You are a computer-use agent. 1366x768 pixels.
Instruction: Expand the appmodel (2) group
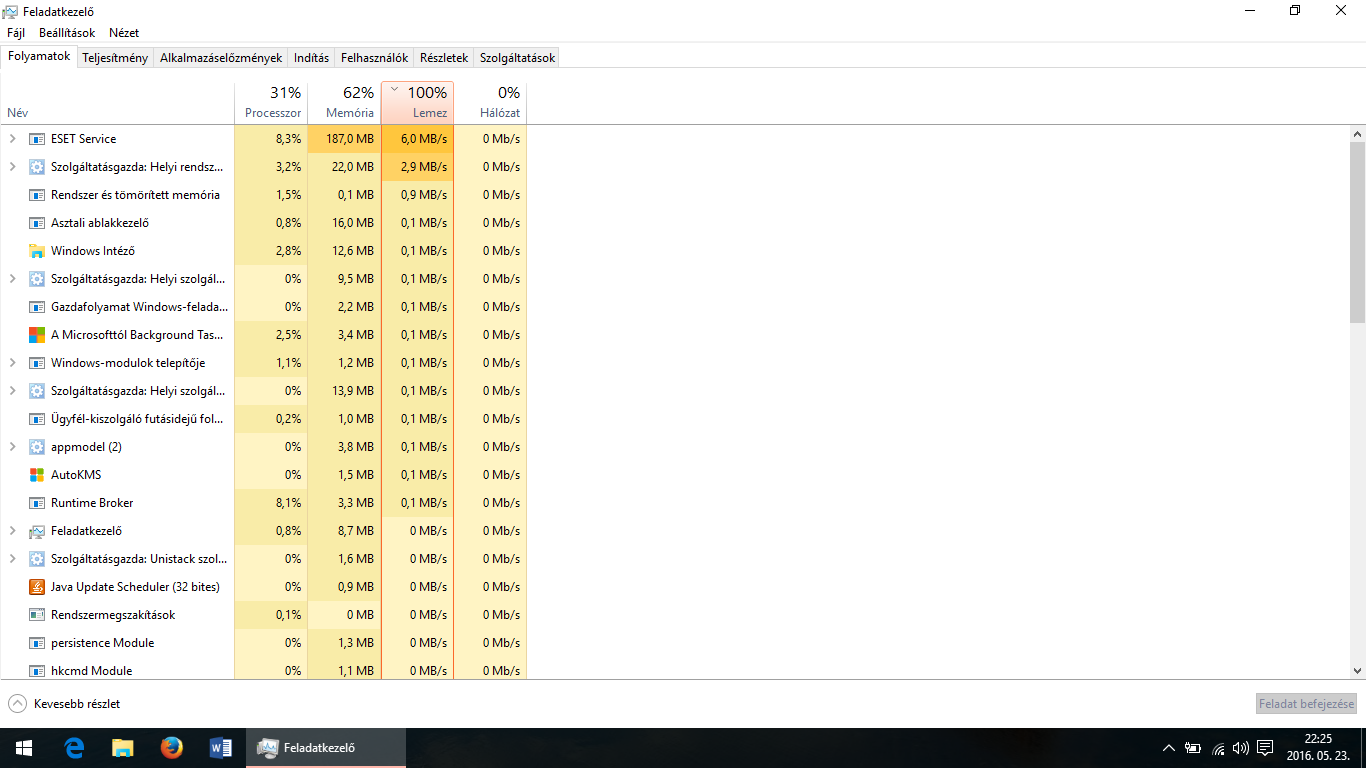point(12,447)
